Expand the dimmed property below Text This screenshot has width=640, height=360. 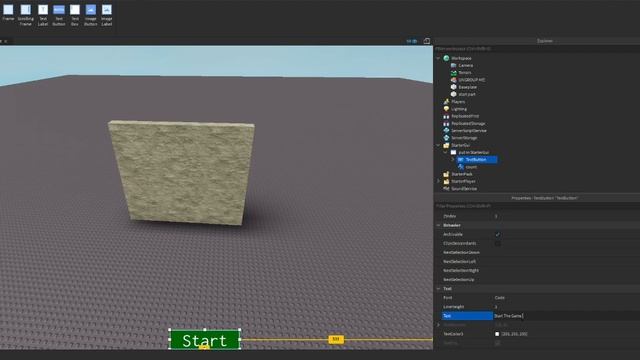pos(438,325)
